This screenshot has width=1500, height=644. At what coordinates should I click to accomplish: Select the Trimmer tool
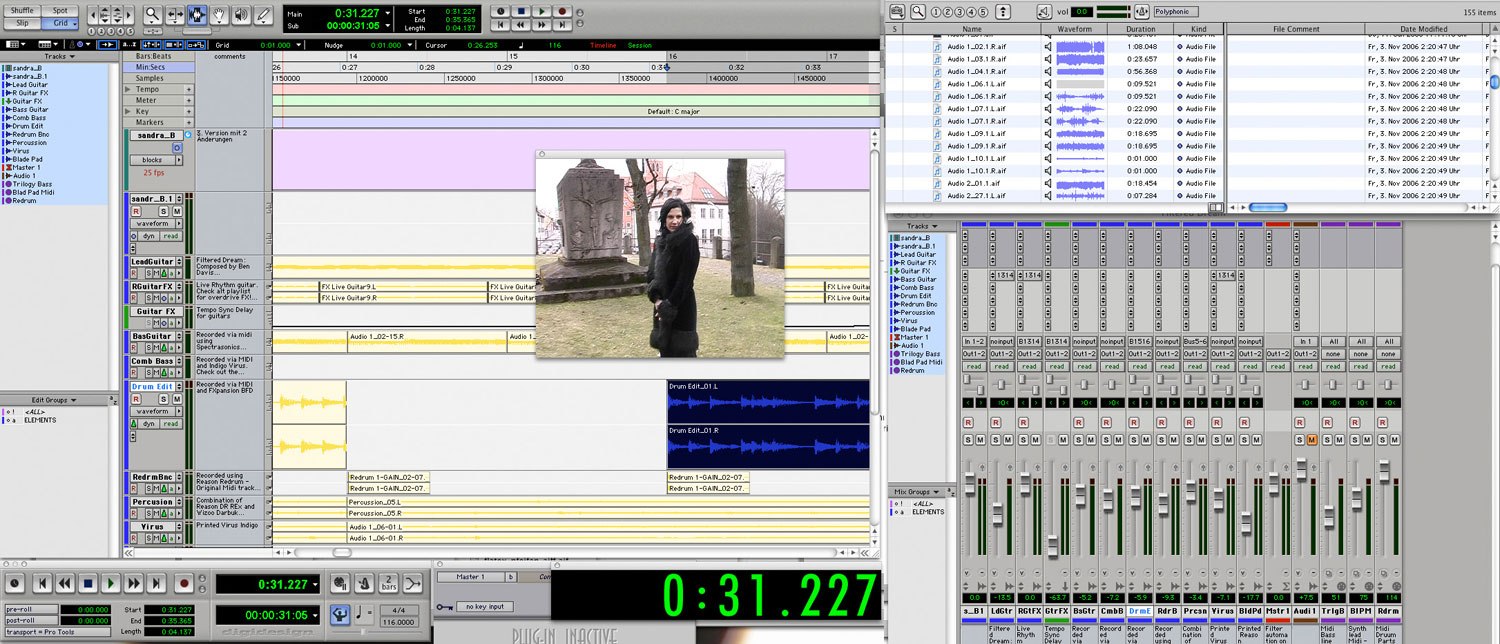pos(175,15)
